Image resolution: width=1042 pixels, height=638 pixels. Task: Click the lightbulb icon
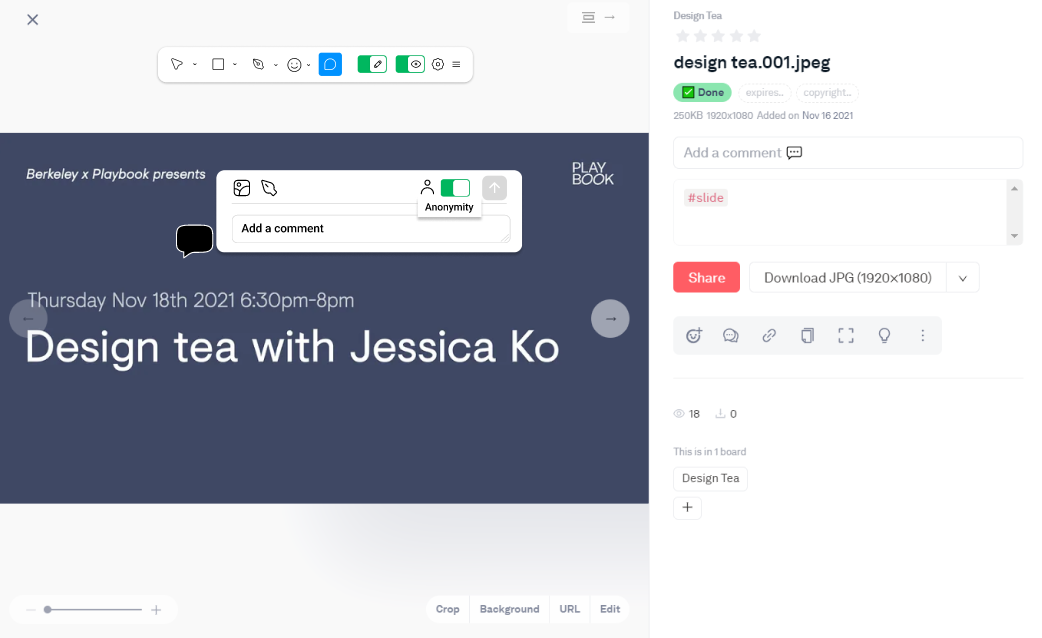point(885,336)
